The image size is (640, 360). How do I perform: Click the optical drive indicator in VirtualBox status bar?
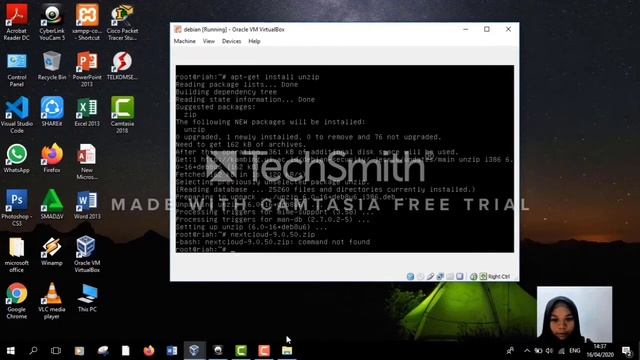(420, 276)
